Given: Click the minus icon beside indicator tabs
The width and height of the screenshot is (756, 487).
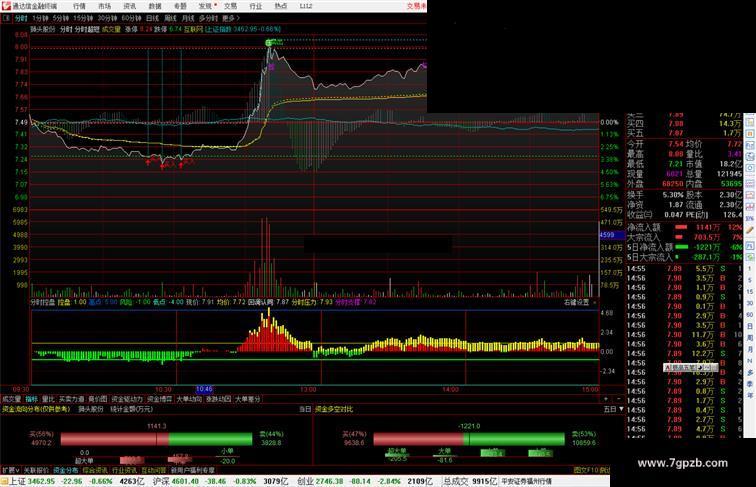Looking at the screenshot, I should [x=618, y=399].
